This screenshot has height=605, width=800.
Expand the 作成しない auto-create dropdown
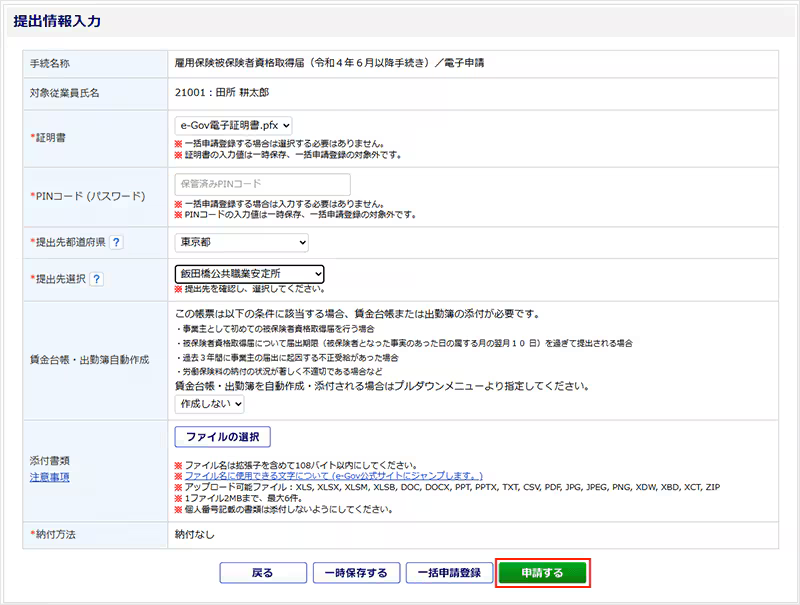209,404
